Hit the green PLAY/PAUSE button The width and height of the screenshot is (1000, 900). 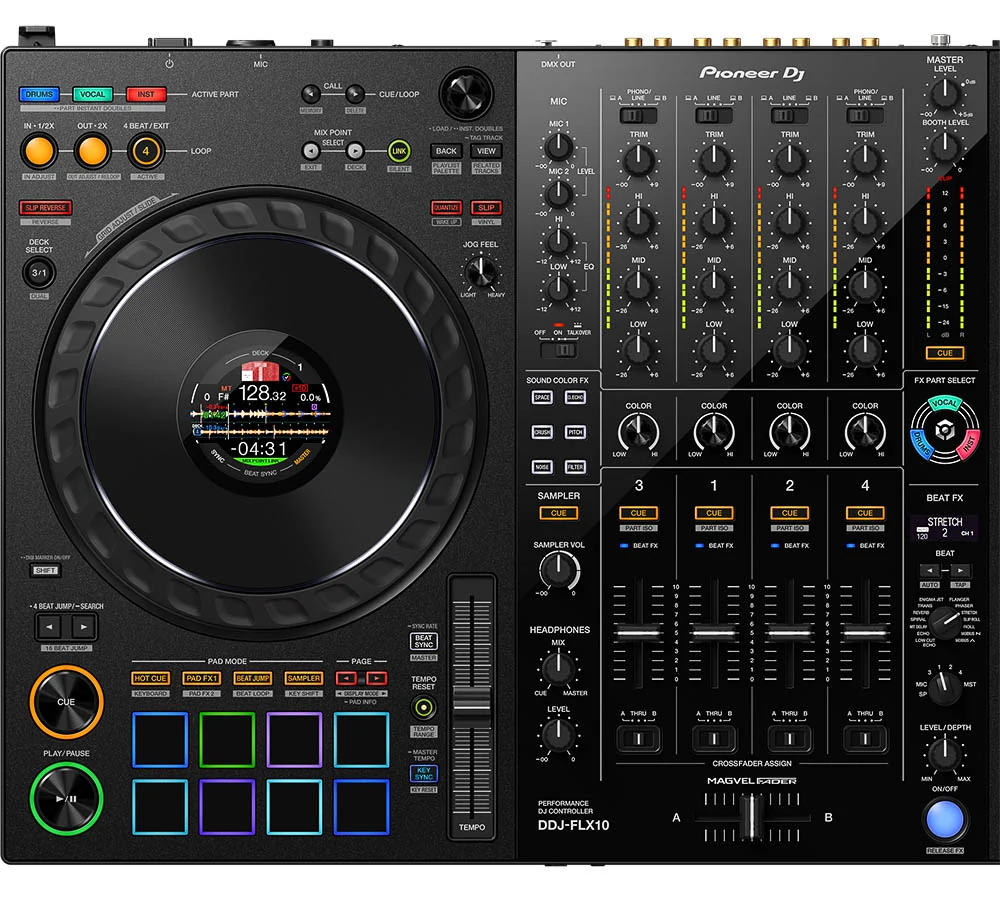66,799
